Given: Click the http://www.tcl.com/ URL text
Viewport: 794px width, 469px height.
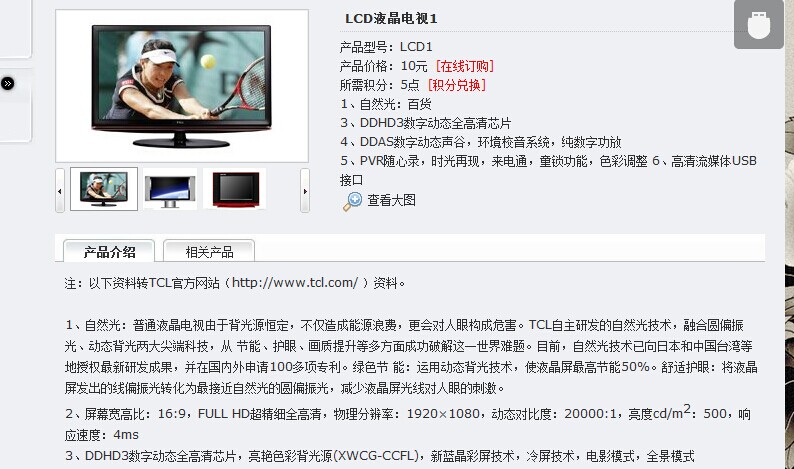Looking at the screenshot, I should [x=295, y=283].
